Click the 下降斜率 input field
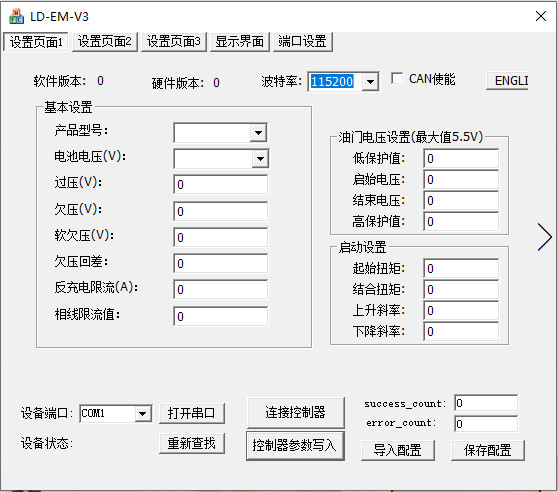The height and width of the screenshot is (492, 558). pyautogui.click(x=461, y=332)
